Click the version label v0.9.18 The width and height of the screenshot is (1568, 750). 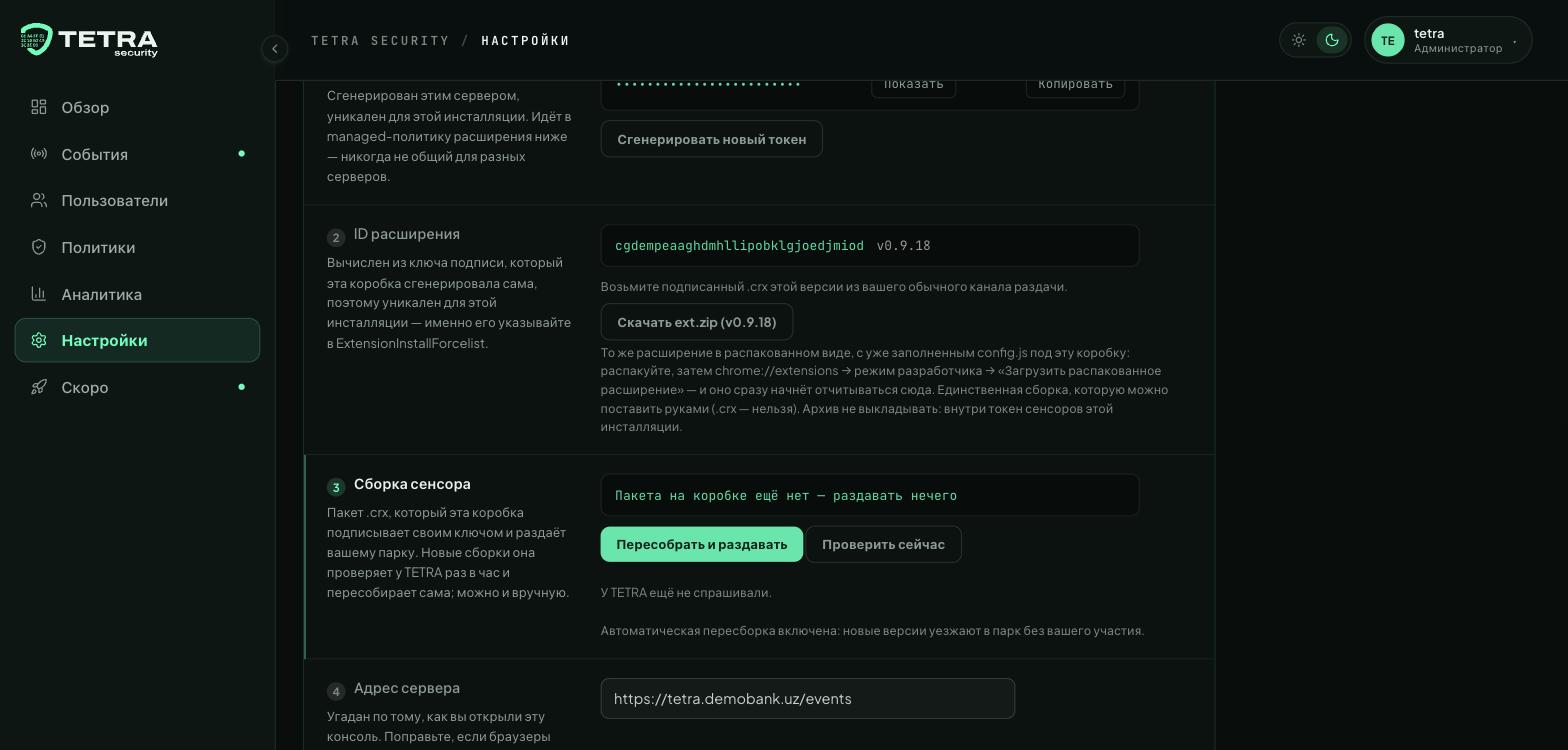point(904,246)
